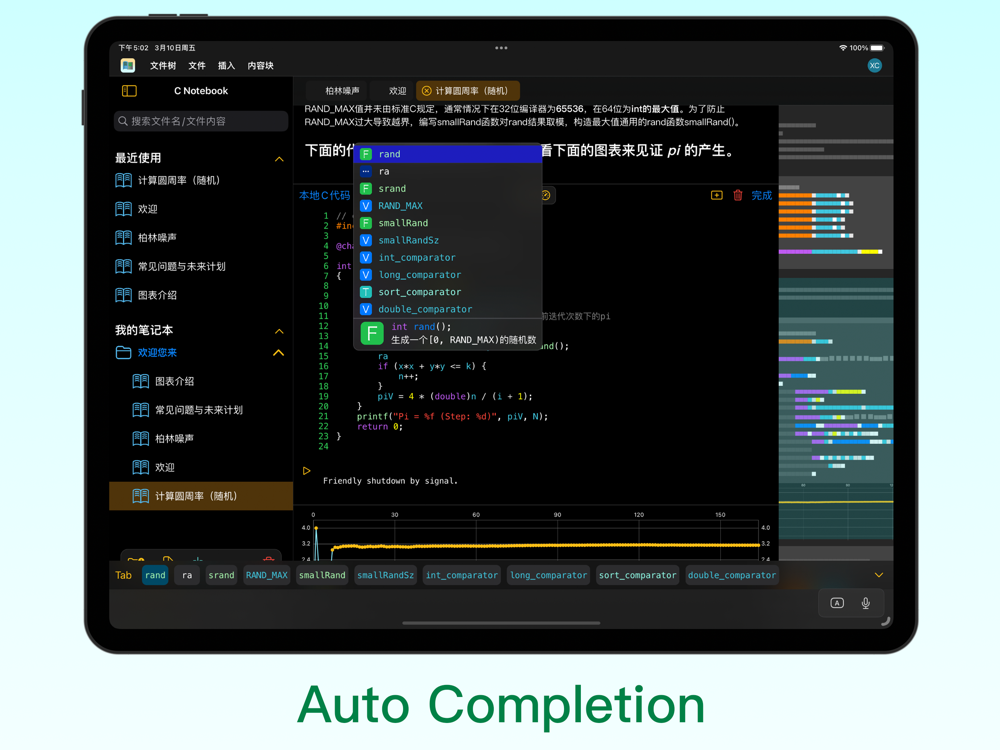Click the add cell icon
Image resolution: width=1000 pixels, height=750 pixels.
[717, 195]
